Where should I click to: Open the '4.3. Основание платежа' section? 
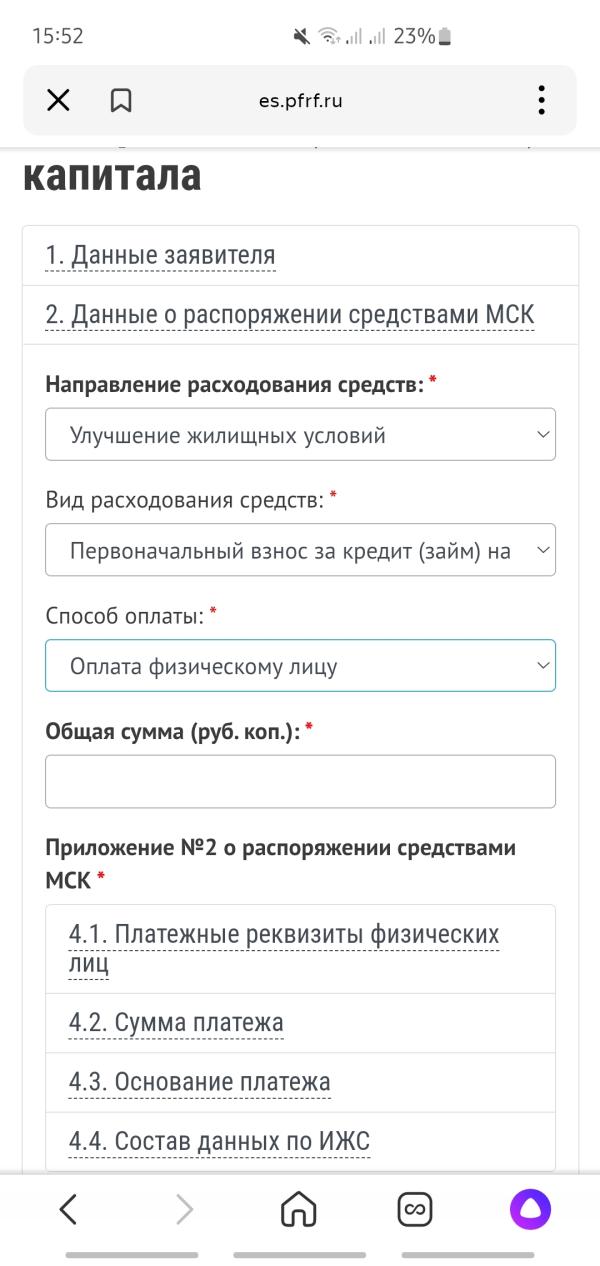pyautogui.click(x=200, y=1082)
